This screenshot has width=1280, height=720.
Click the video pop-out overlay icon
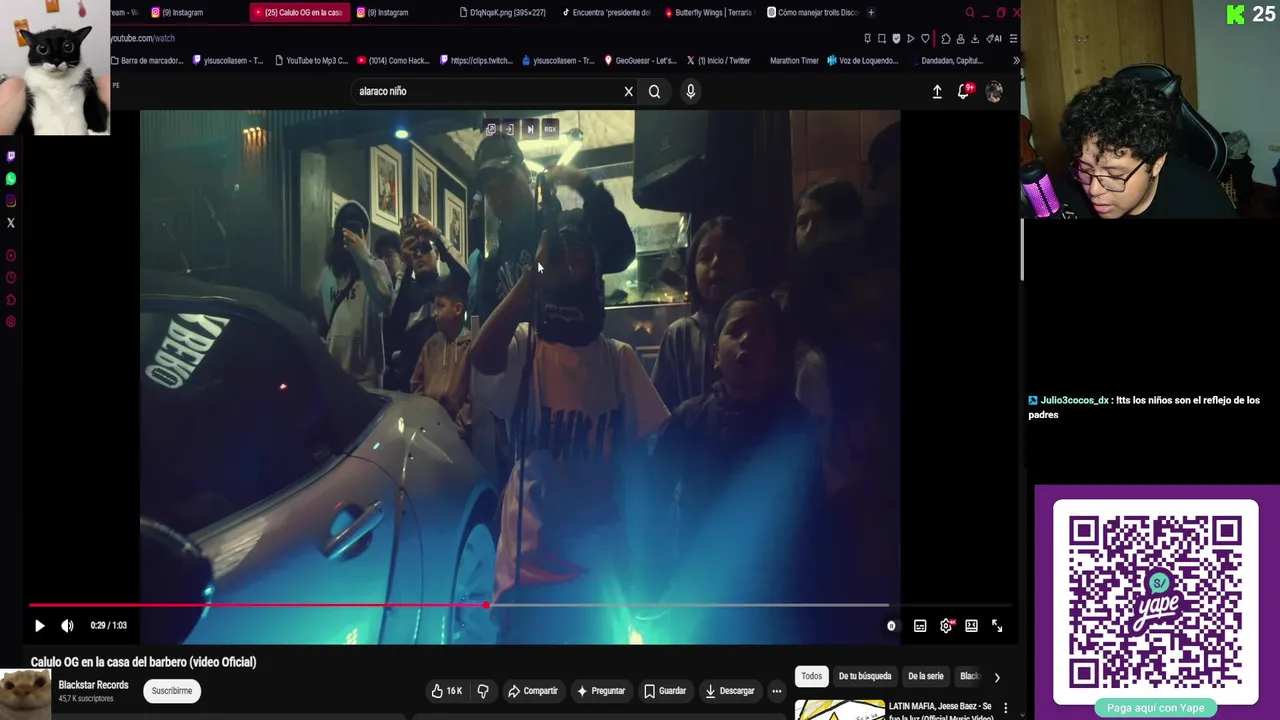[x=491, y=129]
